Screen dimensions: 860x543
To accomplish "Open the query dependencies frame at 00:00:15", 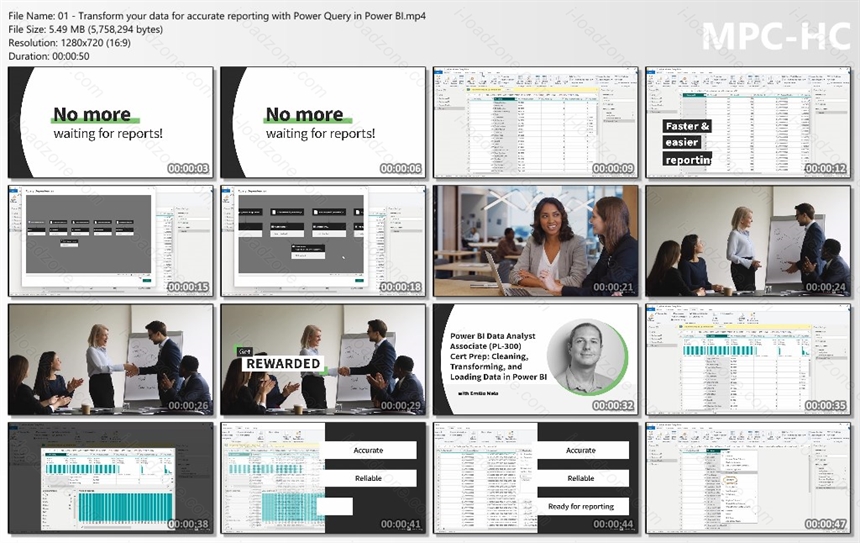I will point(110,241).
